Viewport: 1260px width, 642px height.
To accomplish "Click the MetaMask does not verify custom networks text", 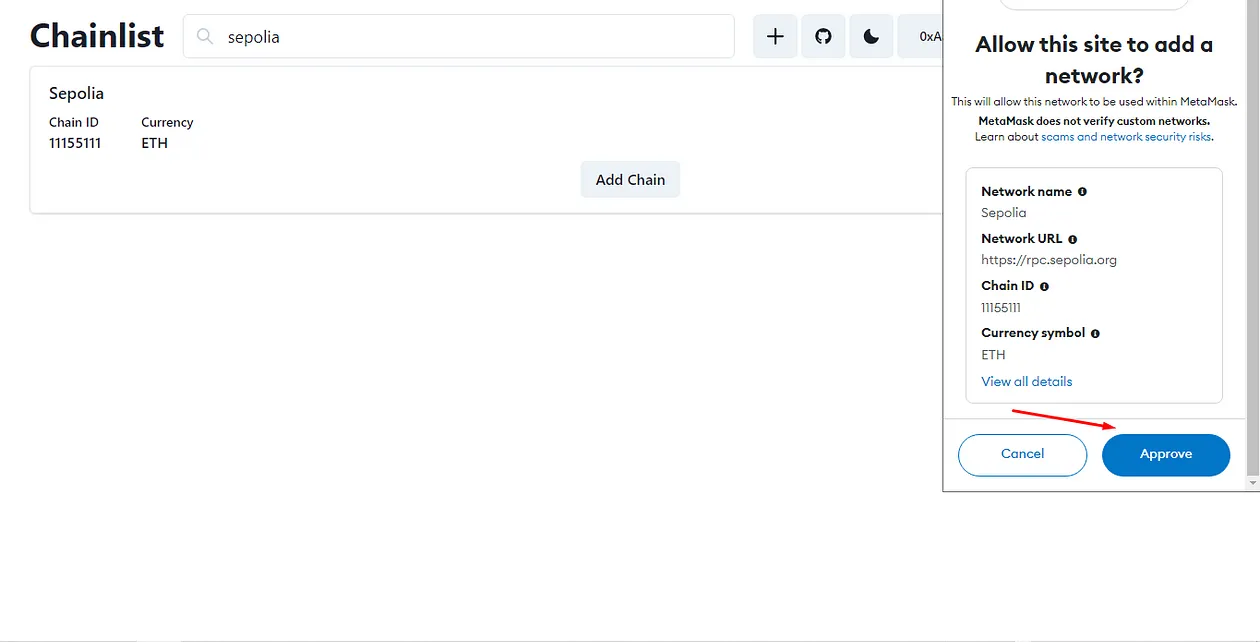I will pos(1095,121).
